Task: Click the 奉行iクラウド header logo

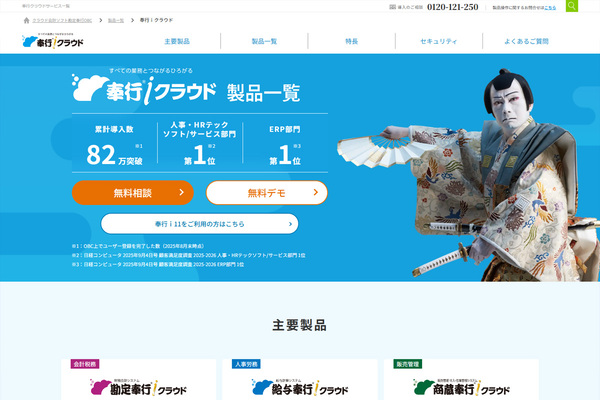Action: [x=53, y=41]
